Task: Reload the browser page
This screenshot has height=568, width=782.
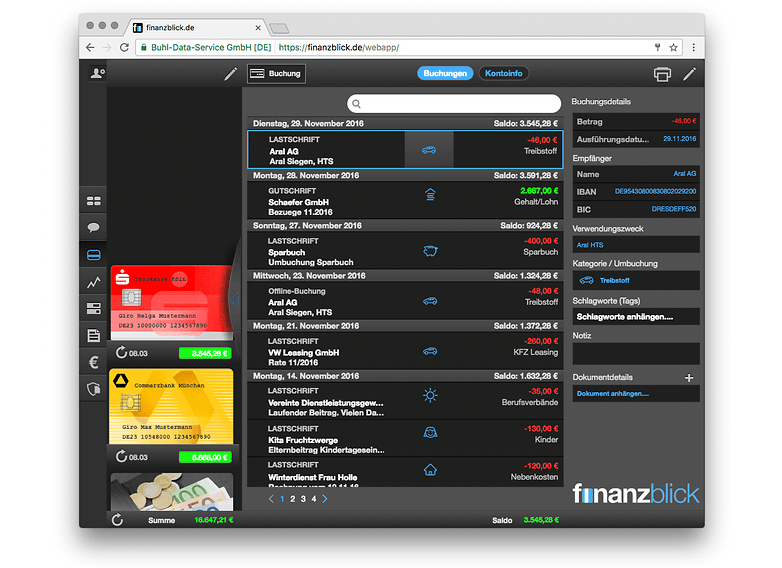Action: 124,47
